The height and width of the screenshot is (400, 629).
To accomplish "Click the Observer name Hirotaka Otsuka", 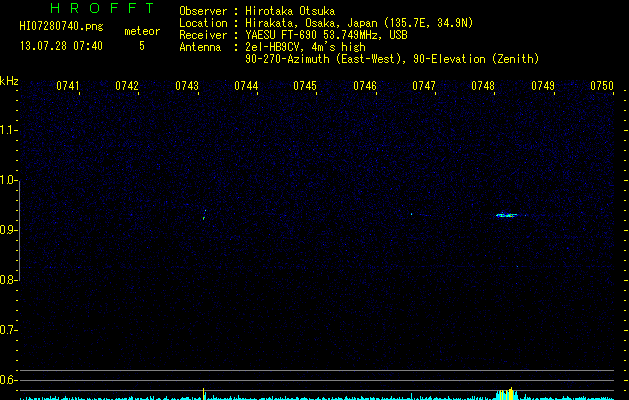I will [x=290, y=11].
